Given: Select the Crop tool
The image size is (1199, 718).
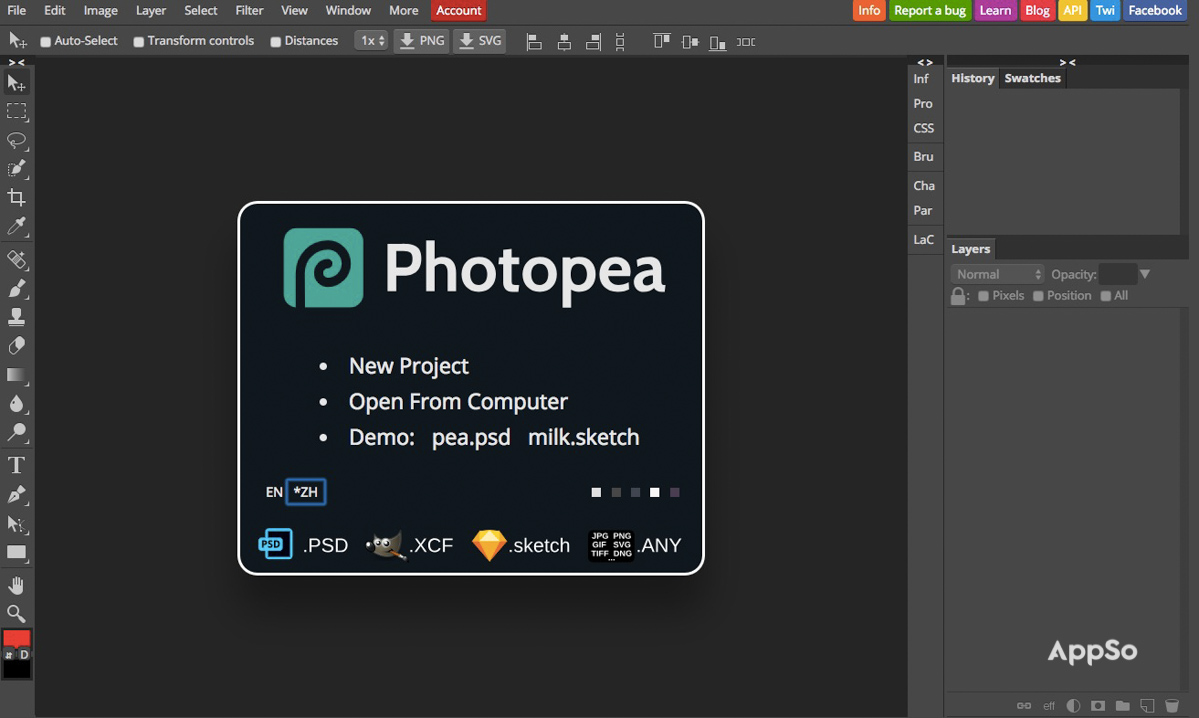Looking at the screenshot, I should pyautogui.click(x=16, y=197).
